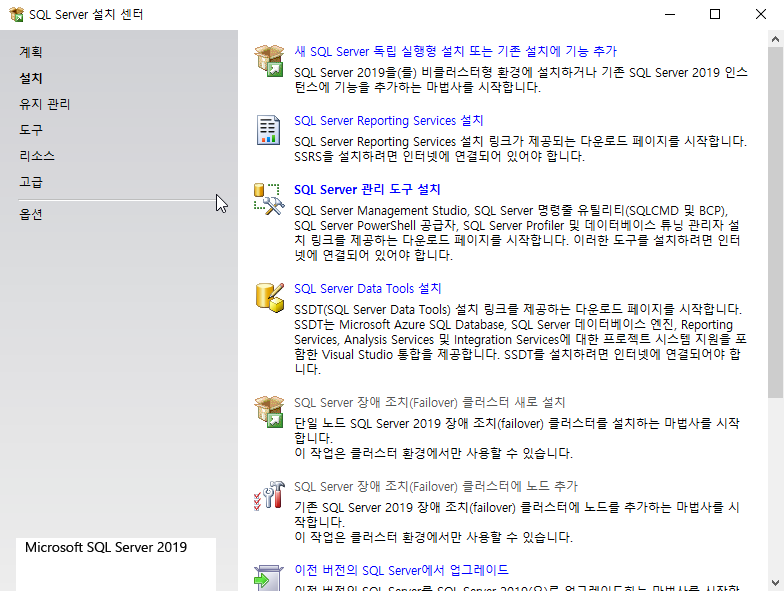The height and width of the screenshot is (591, 784).
Task: Click '새 SQL Server 독립 실행형 설치' link
Action: [456, 51]
